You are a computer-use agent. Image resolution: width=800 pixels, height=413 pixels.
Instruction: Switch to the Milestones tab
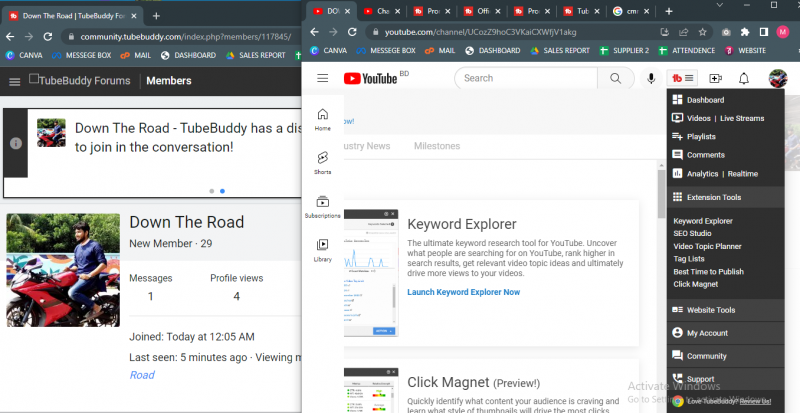coord(437,146)
